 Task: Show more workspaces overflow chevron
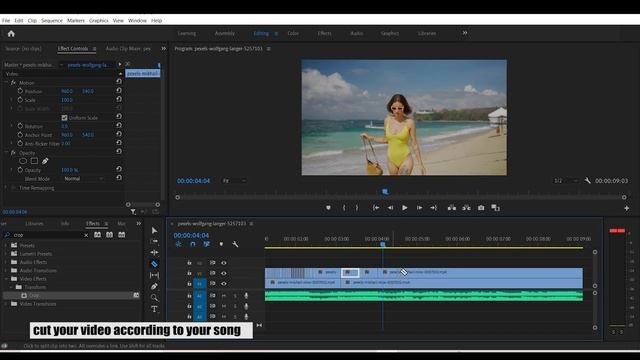click(464, 33)
